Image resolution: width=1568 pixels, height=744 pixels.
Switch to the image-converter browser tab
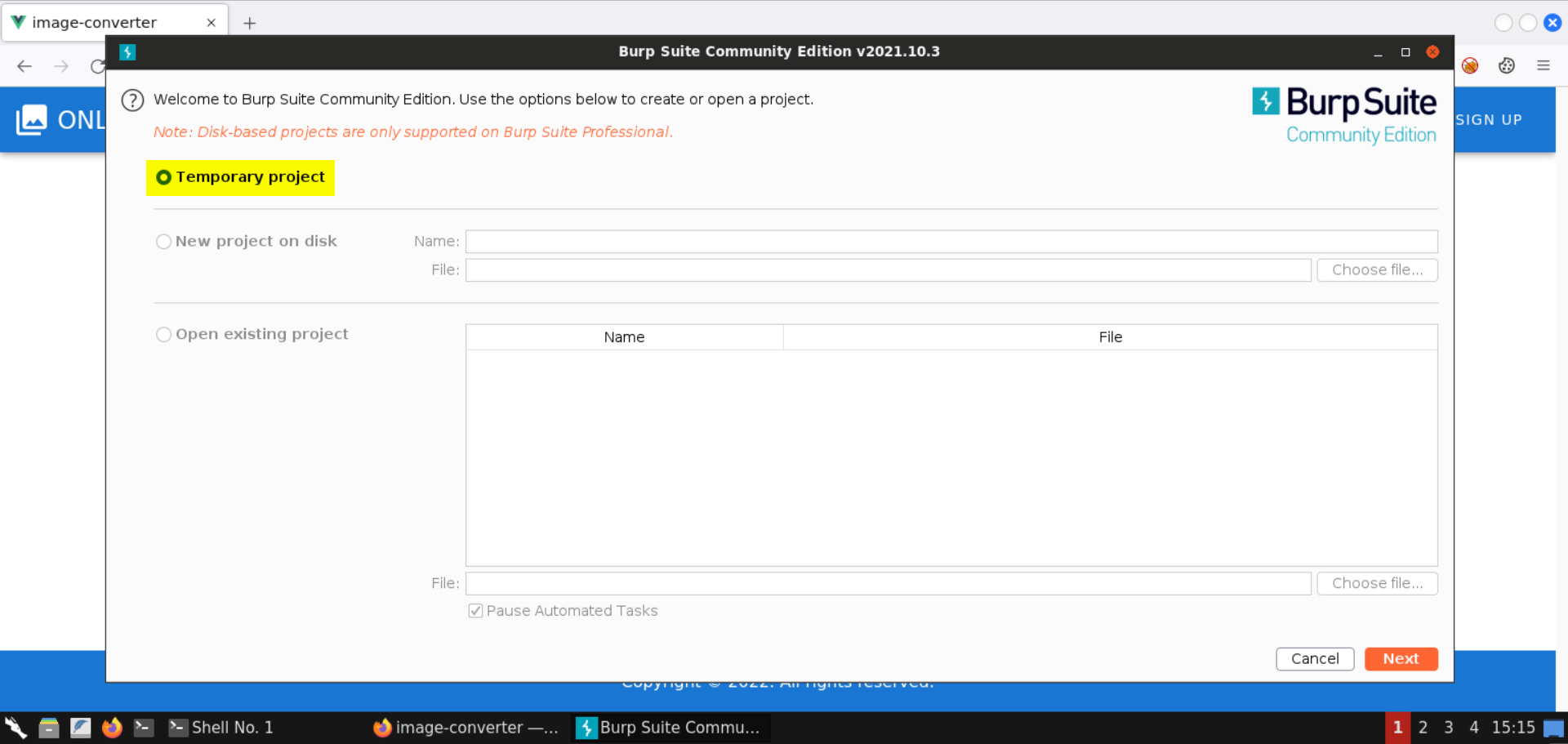[x=114, y=23]
